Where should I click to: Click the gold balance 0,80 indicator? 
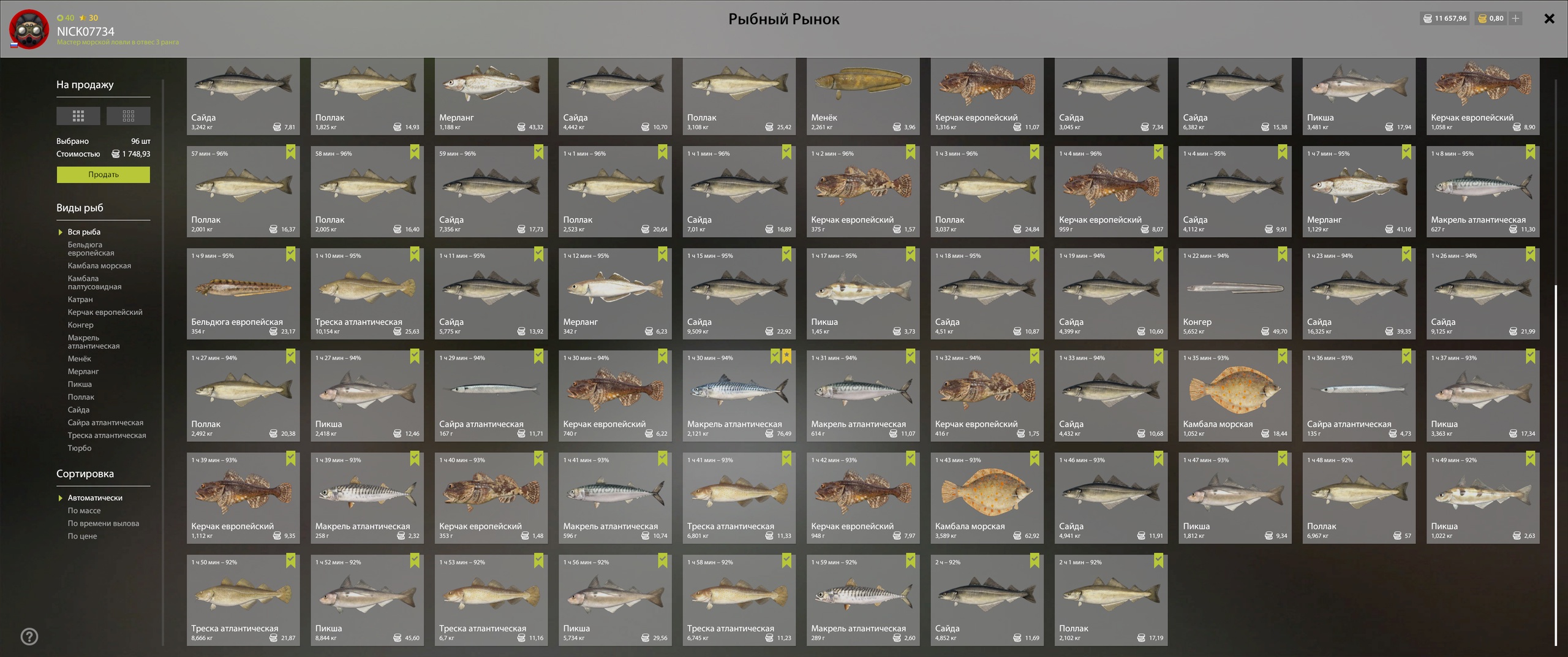pyautogui.click(x=1490, y=18)
